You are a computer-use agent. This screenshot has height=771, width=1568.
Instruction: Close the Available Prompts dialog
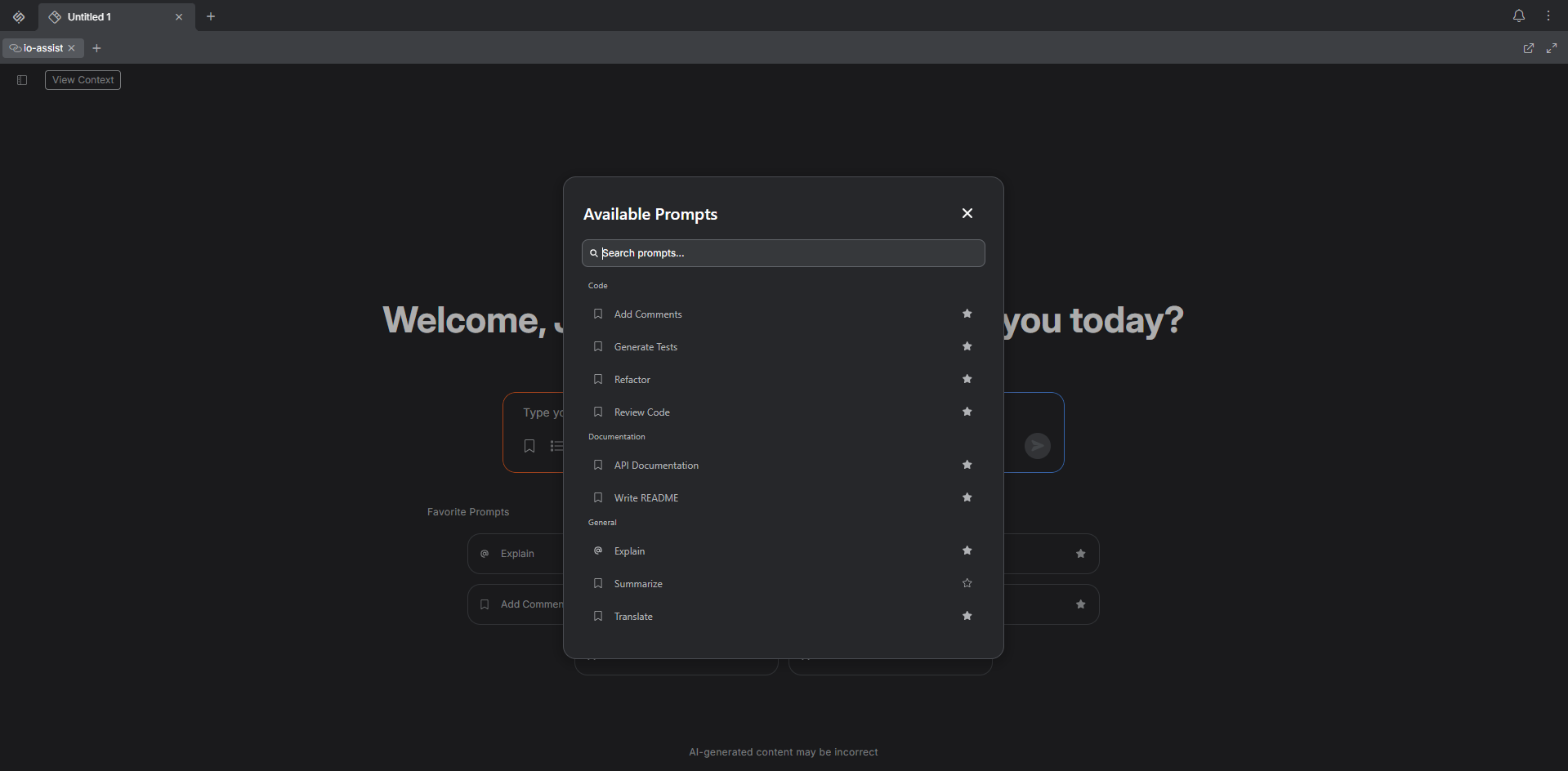coord(967,213)
